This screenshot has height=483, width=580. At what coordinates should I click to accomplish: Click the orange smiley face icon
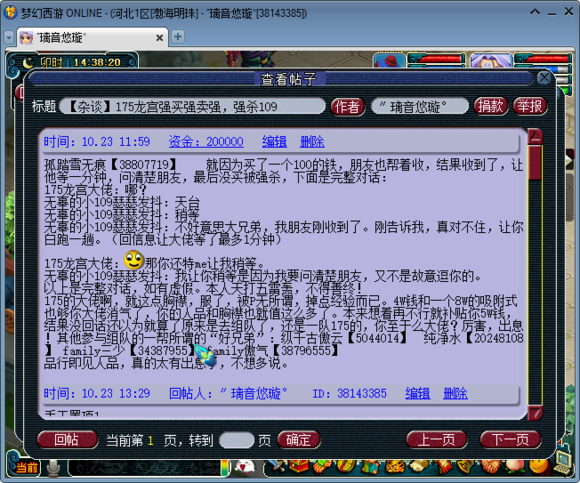point(538,466)
